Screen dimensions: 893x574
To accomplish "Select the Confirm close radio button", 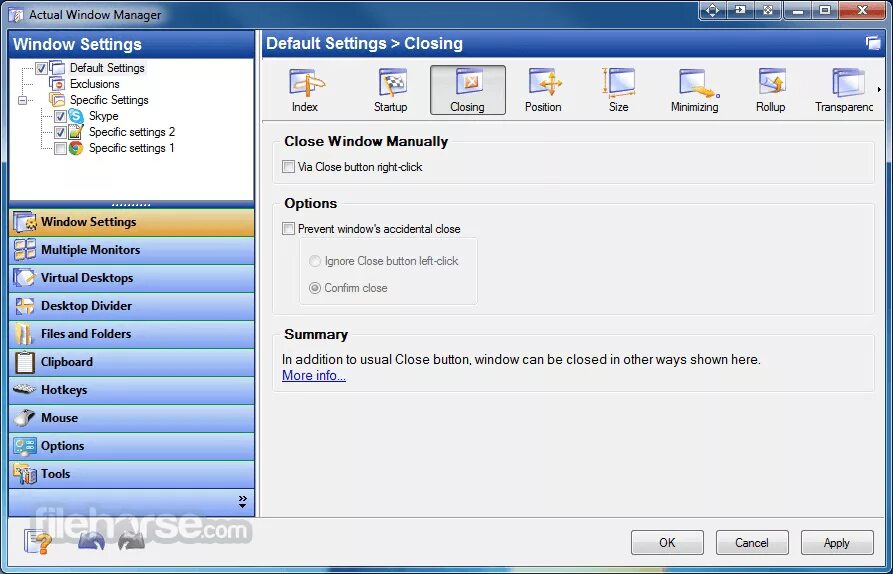I will [314, 288].
